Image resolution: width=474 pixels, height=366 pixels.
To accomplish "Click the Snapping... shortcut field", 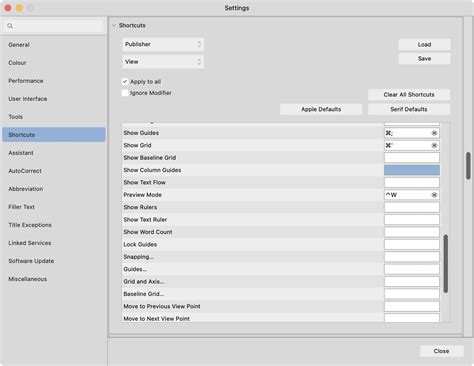I will [x=412, y=257].
